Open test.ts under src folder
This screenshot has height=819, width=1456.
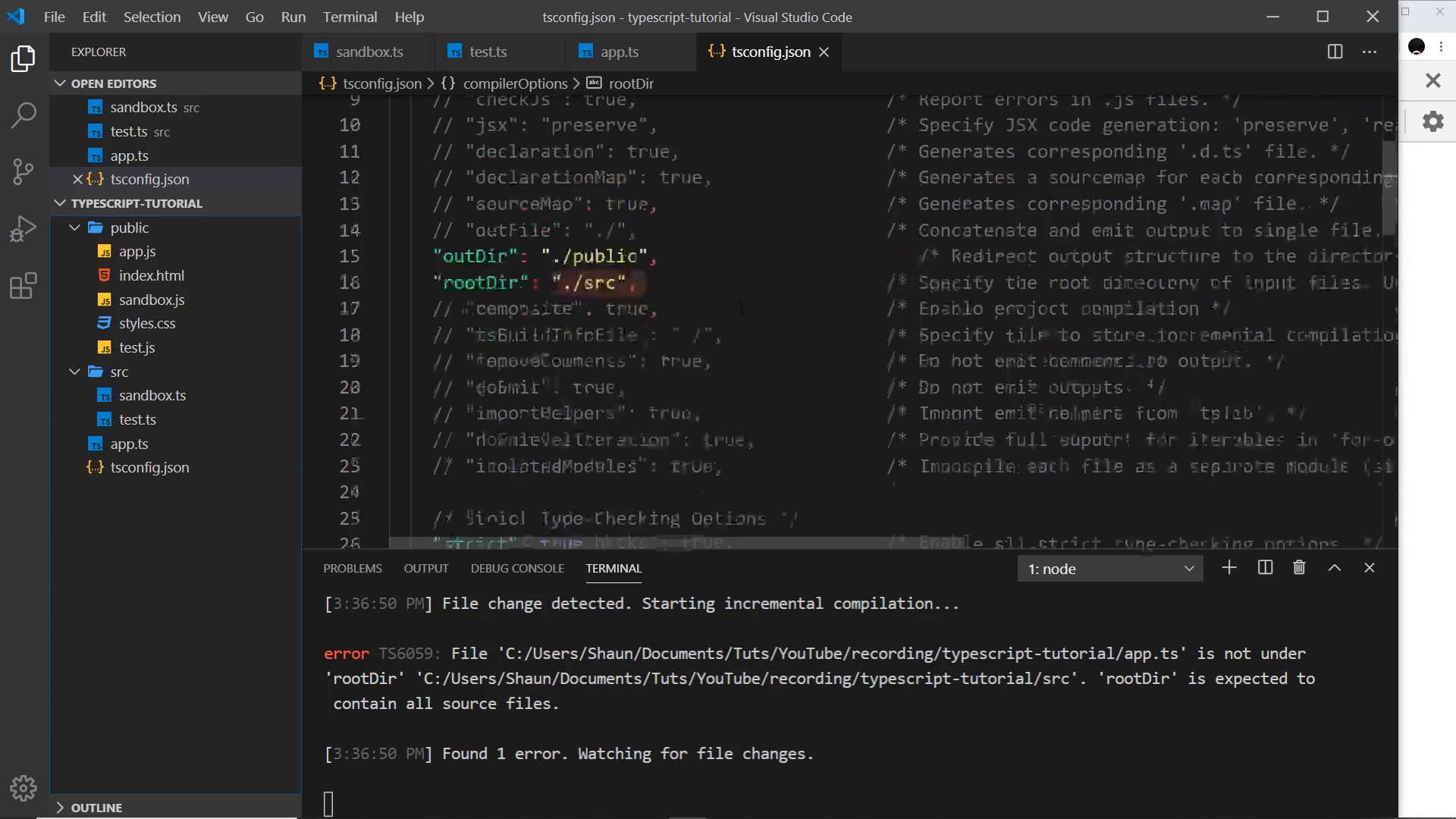(x=137, y=419)
